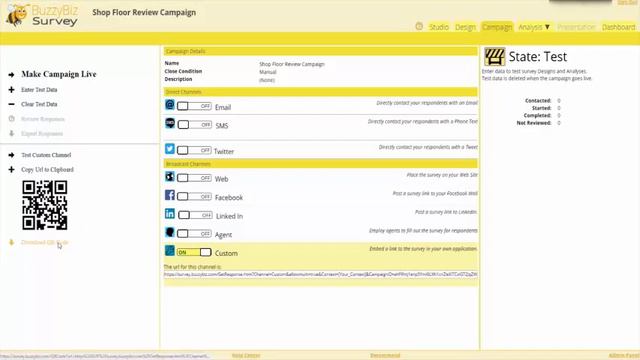The image size is (640, 360).
Task: Click the download arrow beside Download QR Code
Action: click(x=11, y=242)
